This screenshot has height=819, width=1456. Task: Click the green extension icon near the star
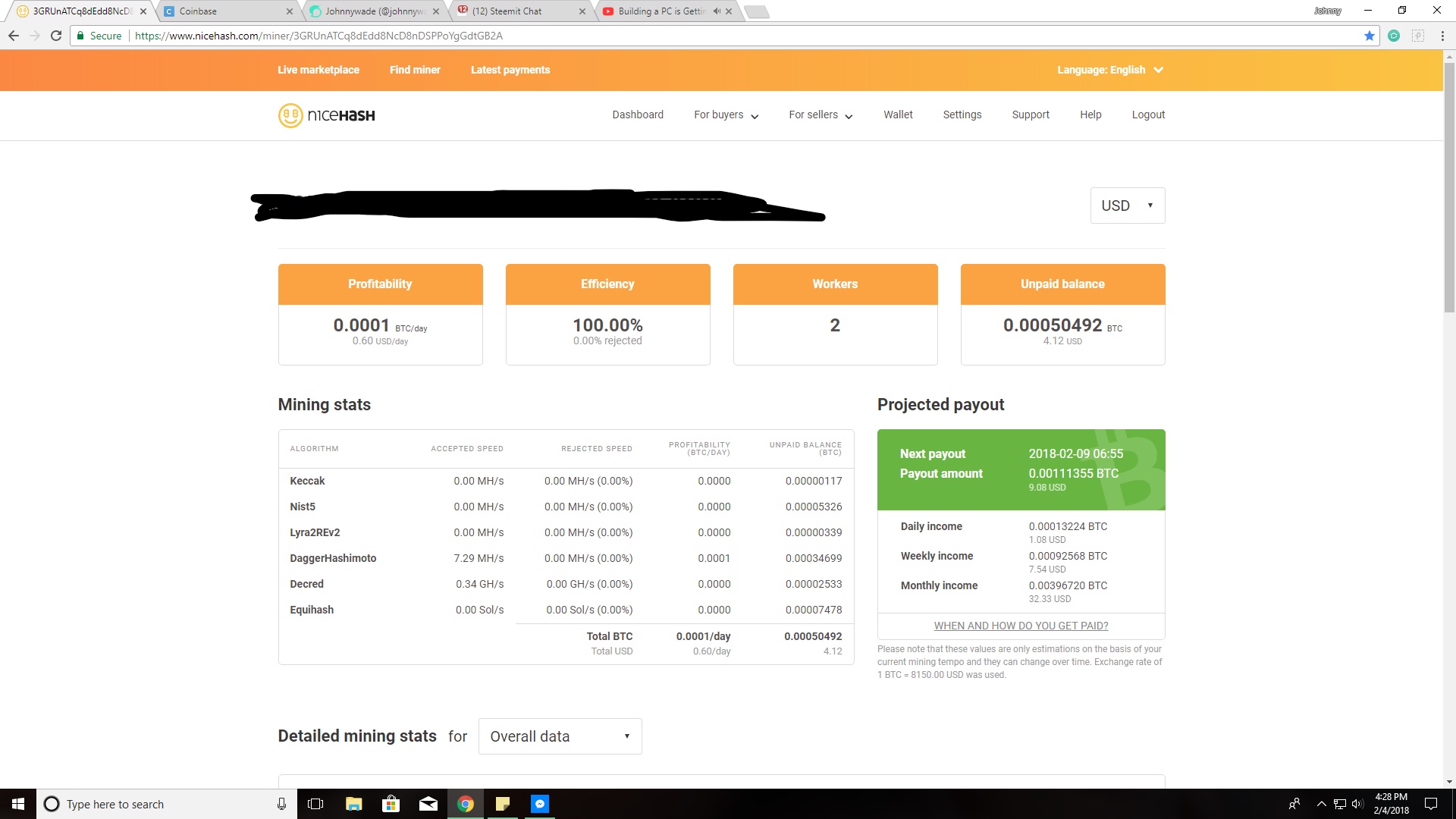1394,35
